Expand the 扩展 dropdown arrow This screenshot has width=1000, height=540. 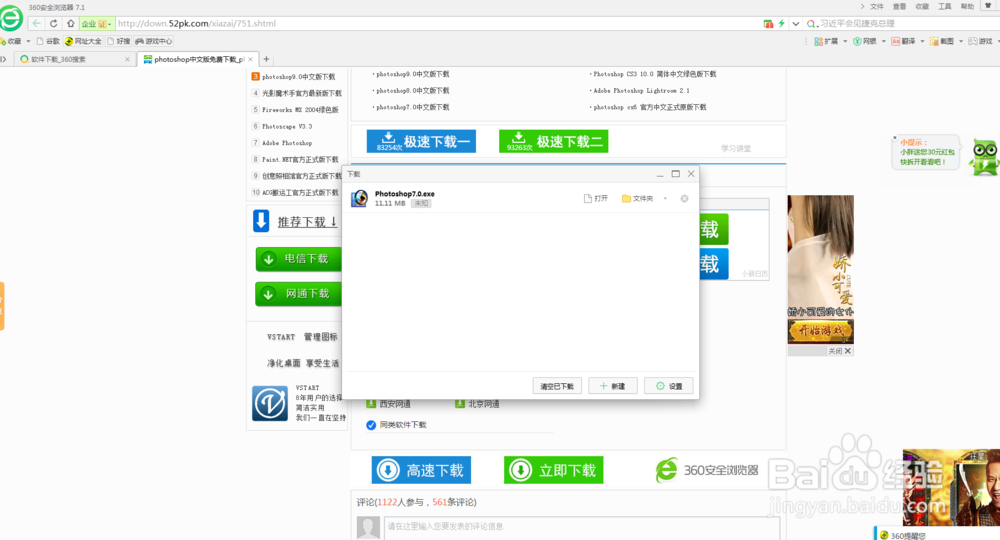[845, 41]
